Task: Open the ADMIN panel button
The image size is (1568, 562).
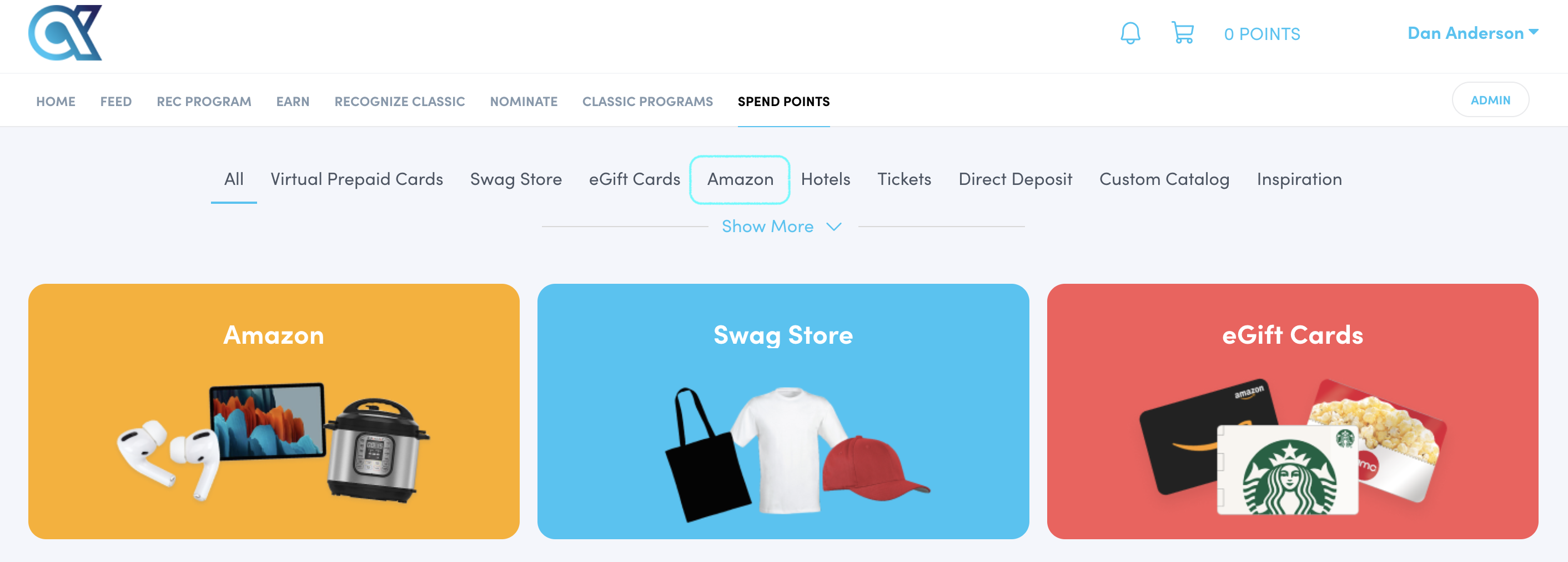Action: coord(1490,99)
